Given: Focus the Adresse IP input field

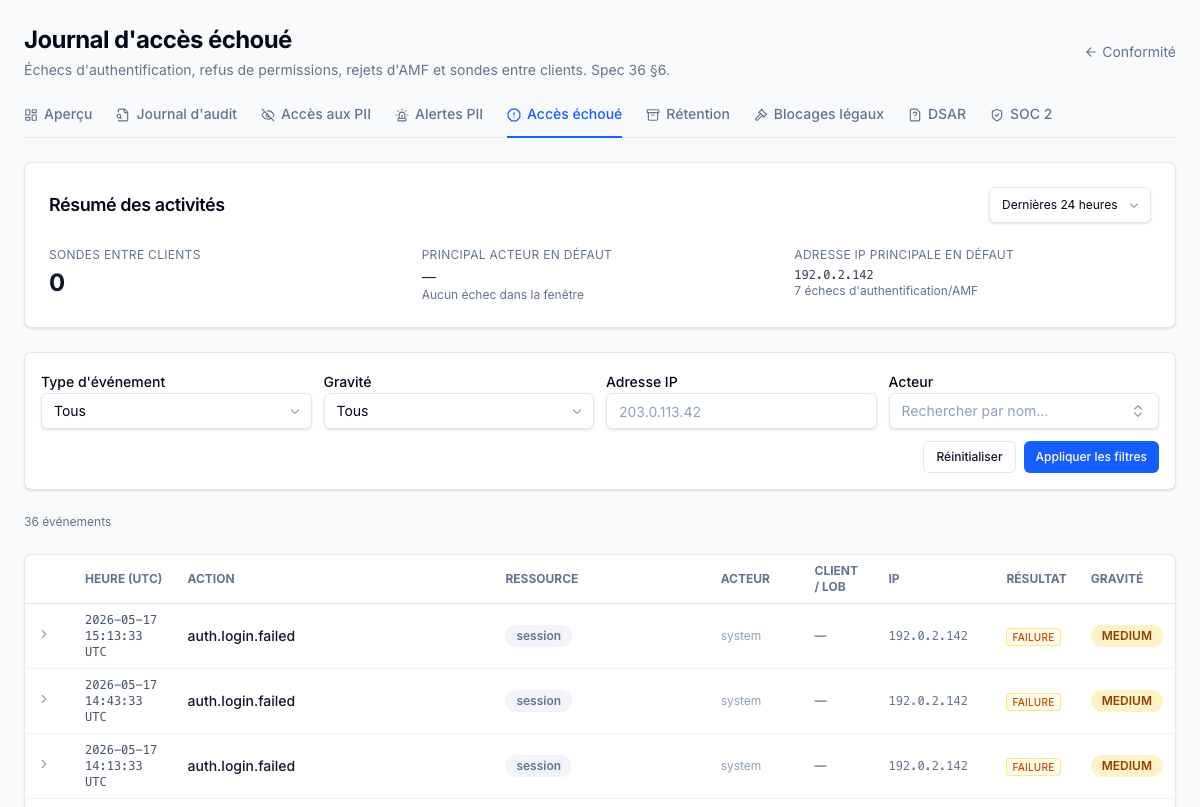Looking at the screenshot, I should tap(741, 411).
